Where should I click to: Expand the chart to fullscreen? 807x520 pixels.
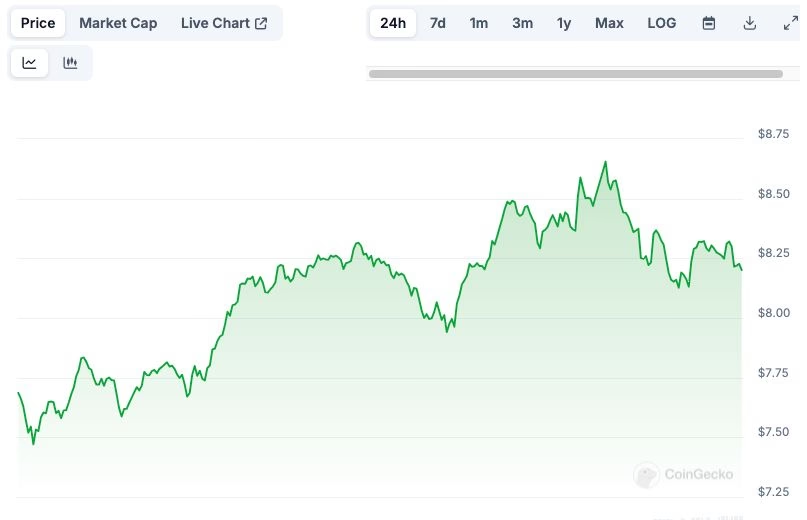pyautogui.click(x=789, y=23)
